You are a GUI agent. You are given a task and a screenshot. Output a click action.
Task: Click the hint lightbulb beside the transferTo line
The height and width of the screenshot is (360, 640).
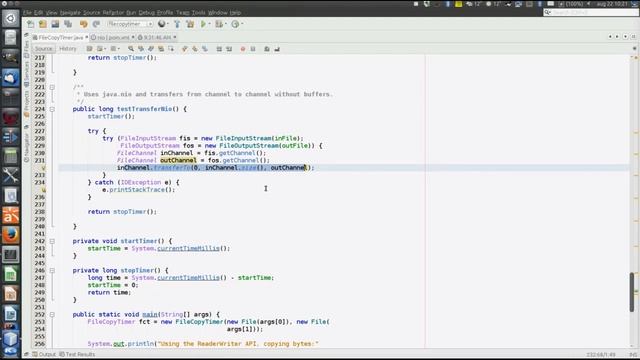pyautogui.click(x=44, y=168)
